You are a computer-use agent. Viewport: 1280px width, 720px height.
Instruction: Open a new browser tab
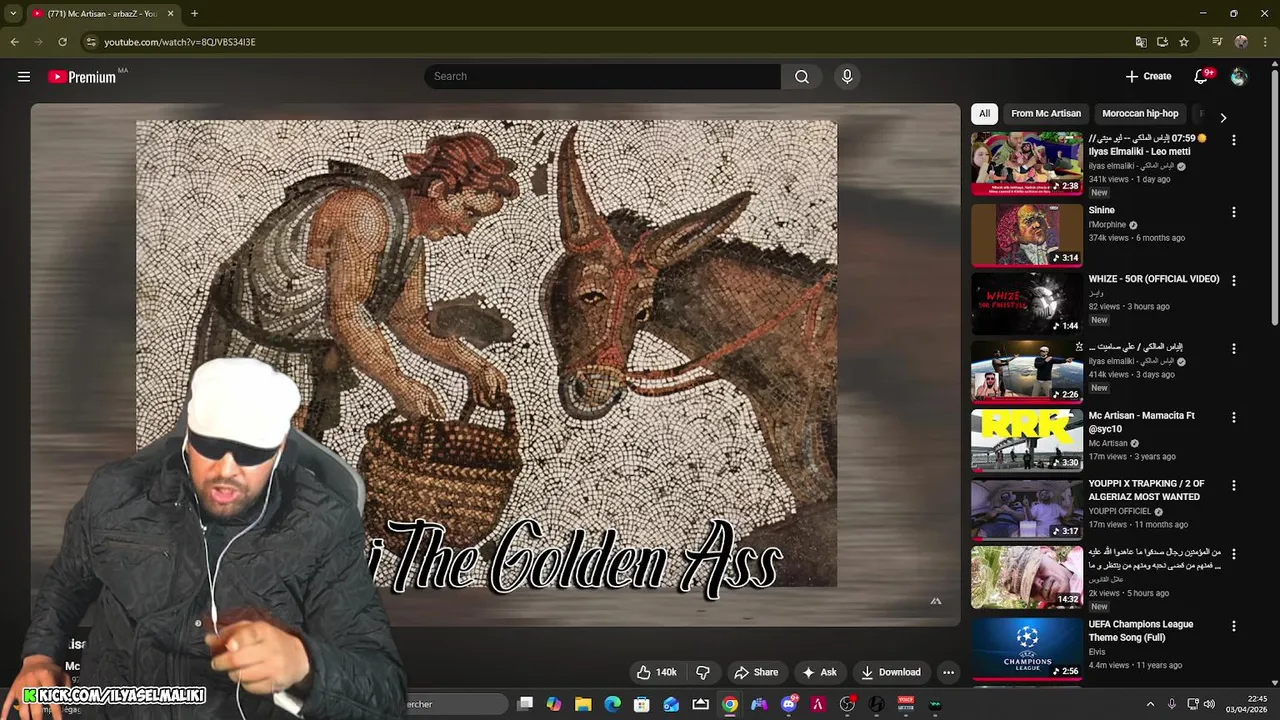tap(194, 14)
